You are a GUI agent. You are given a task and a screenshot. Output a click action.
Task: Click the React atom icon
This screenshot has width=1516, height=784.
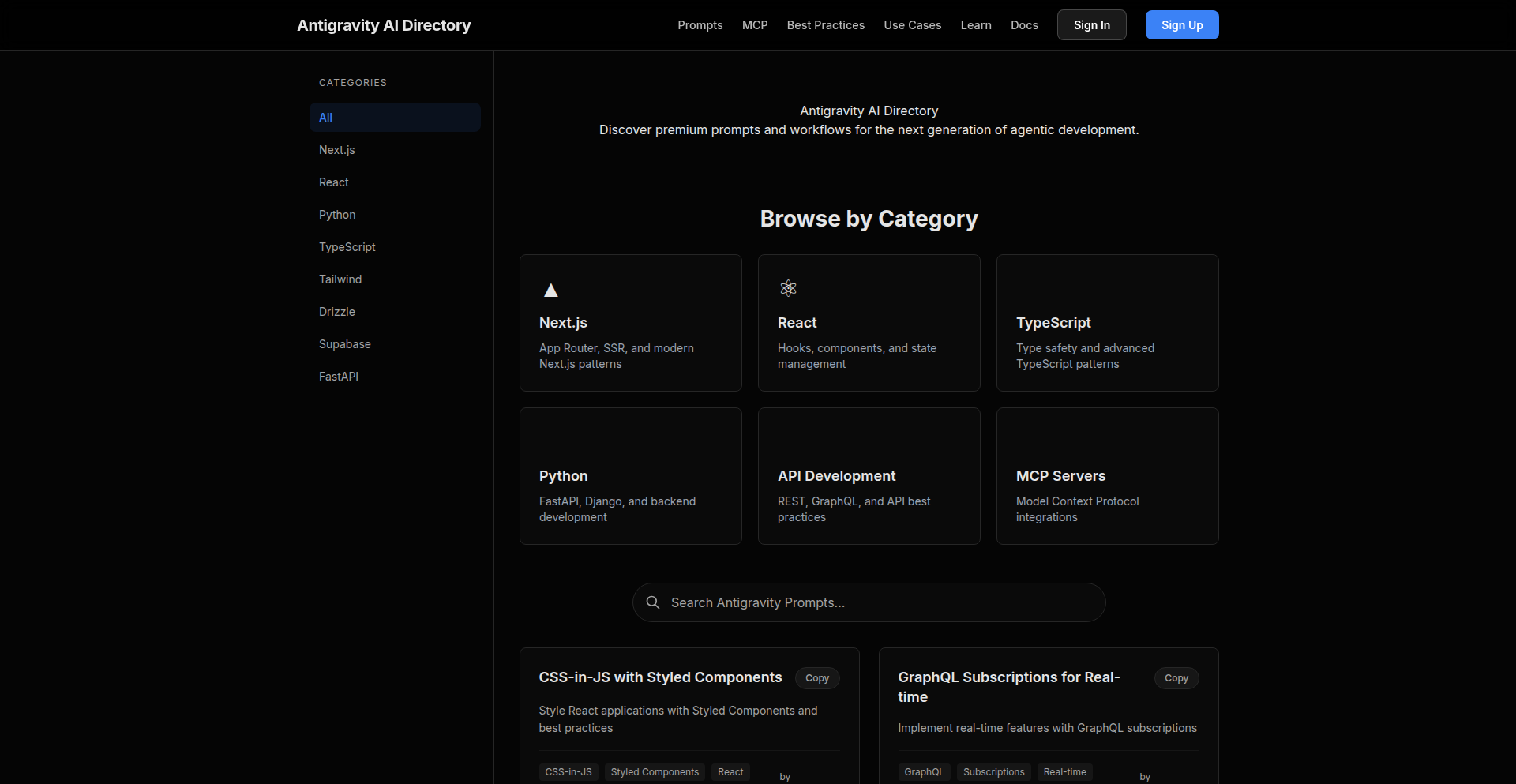tap(788, 288)
